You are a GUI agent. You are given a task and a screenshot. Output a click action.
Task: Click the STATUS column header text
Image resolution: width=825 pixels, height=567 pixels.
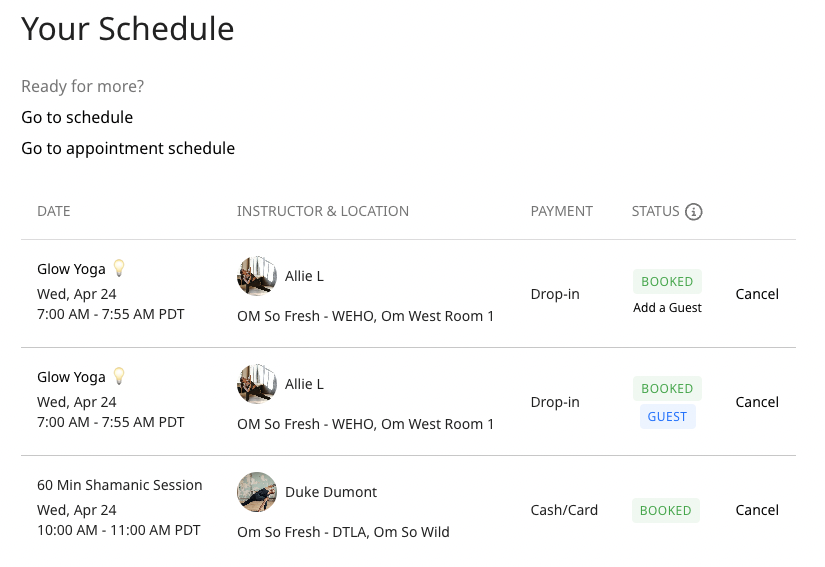pyautogui.click(x=655, y=212)
